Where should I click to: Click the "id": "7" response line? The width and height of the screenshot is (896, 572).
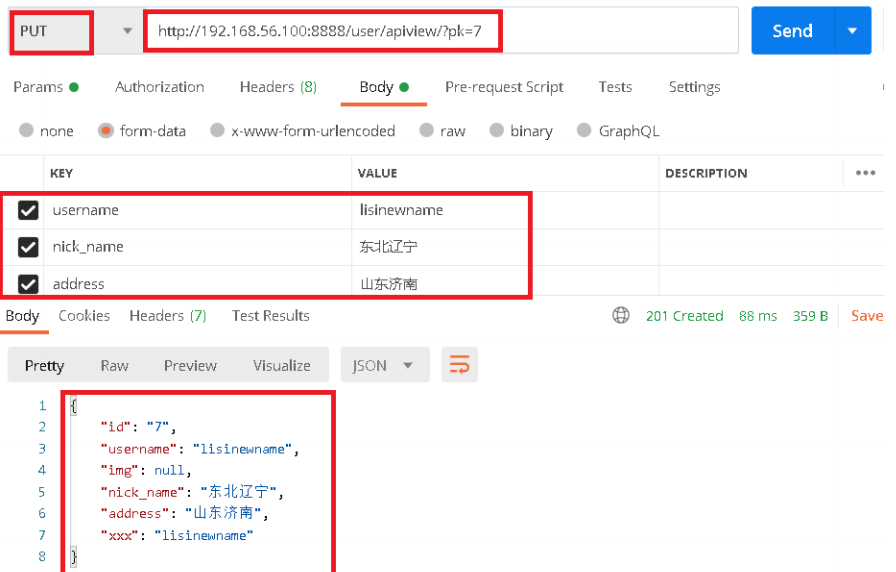(x=138, y=427)
